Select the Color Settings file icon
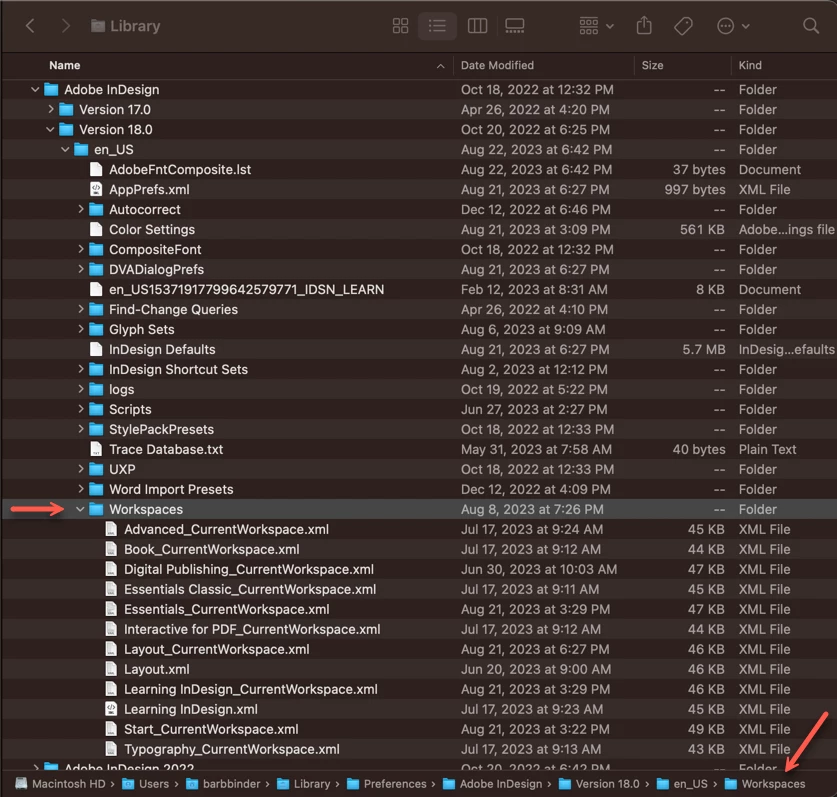The height and width of the screenshot is (797, 837). tap(96, 230)
